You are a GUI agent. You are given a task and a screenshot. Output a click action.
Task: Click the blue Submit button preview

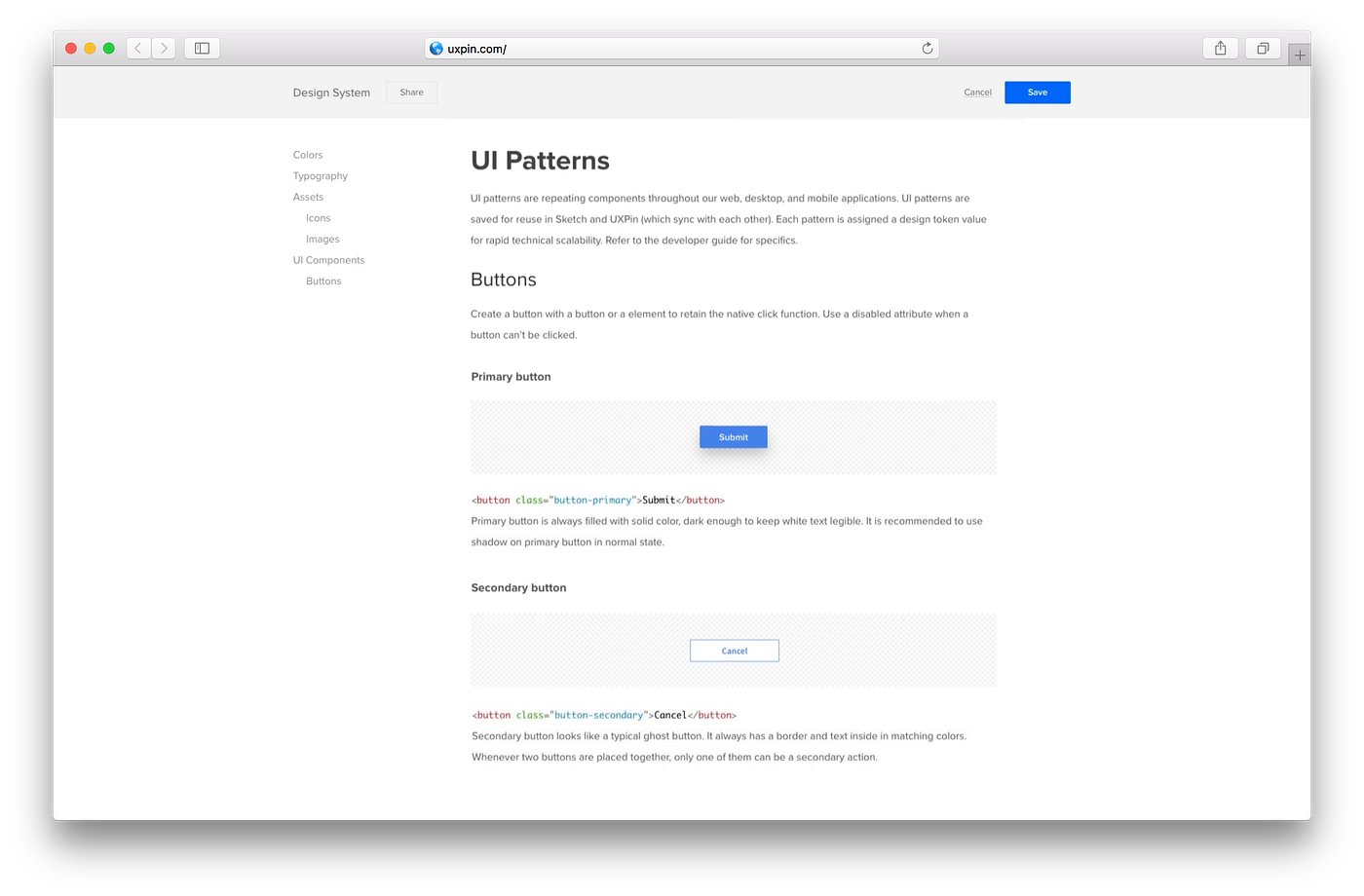[x=733, y=436]
